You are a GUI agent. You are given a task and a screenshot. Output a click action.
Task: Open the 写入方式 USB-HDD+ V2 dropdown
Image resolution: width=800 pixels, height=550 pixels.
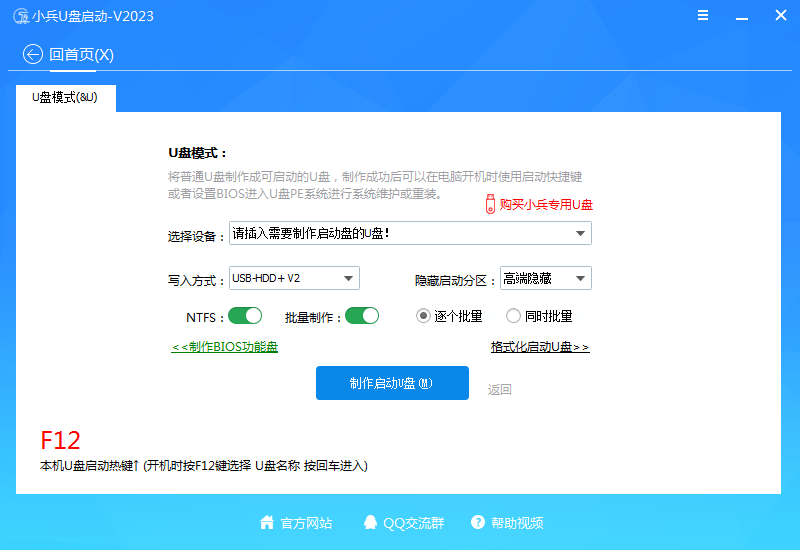[294, 278]
